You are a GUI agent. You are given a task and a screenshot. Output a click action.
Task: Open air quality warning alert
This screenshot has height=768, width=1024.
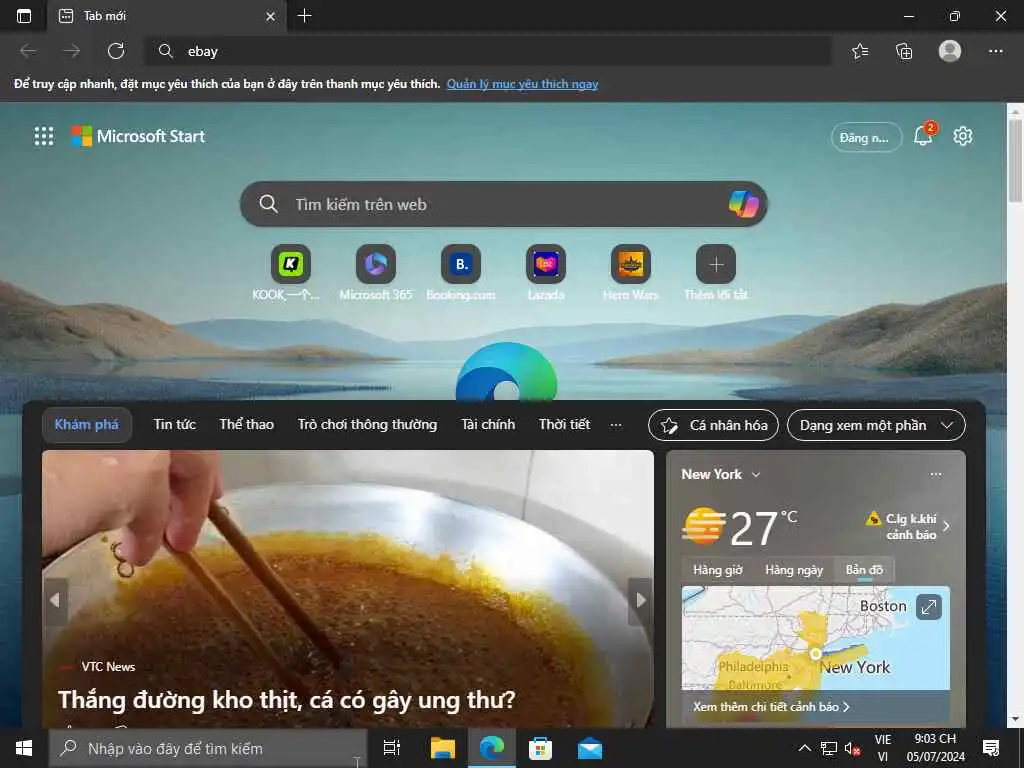(x=908, y=526)
